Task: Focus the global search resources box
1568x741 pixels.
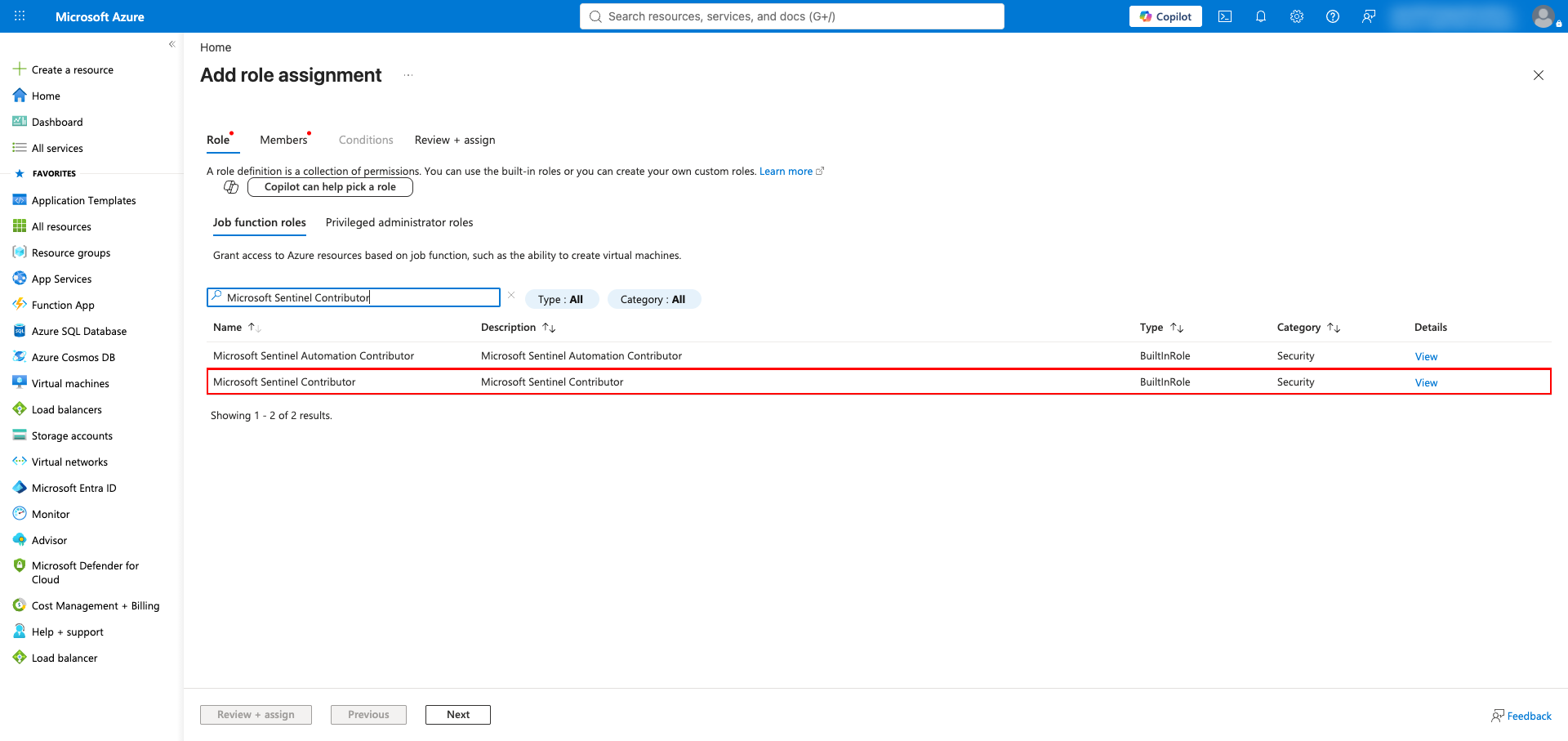Action: tap(792, 16)
